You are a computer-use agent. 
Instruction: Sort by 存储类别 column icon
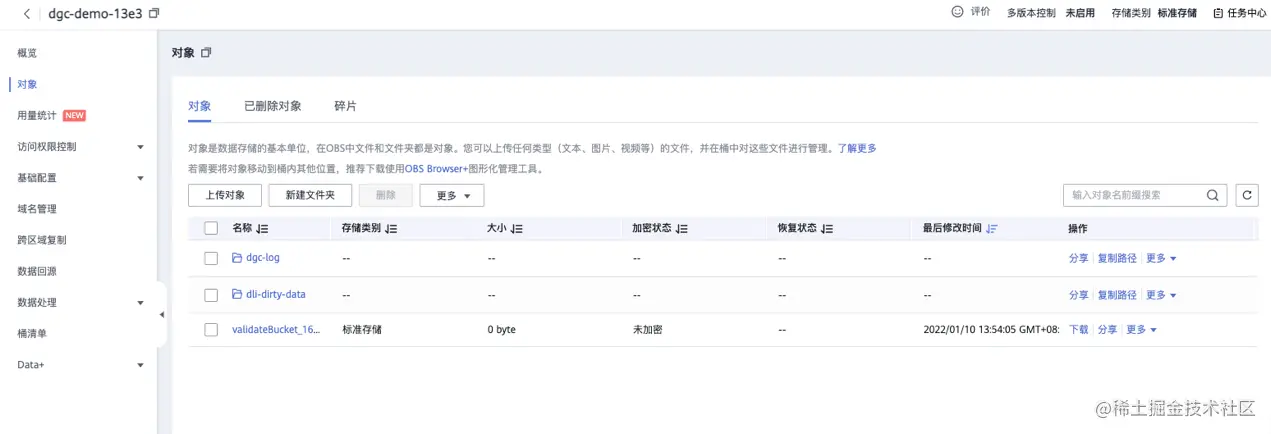[391, 229]
